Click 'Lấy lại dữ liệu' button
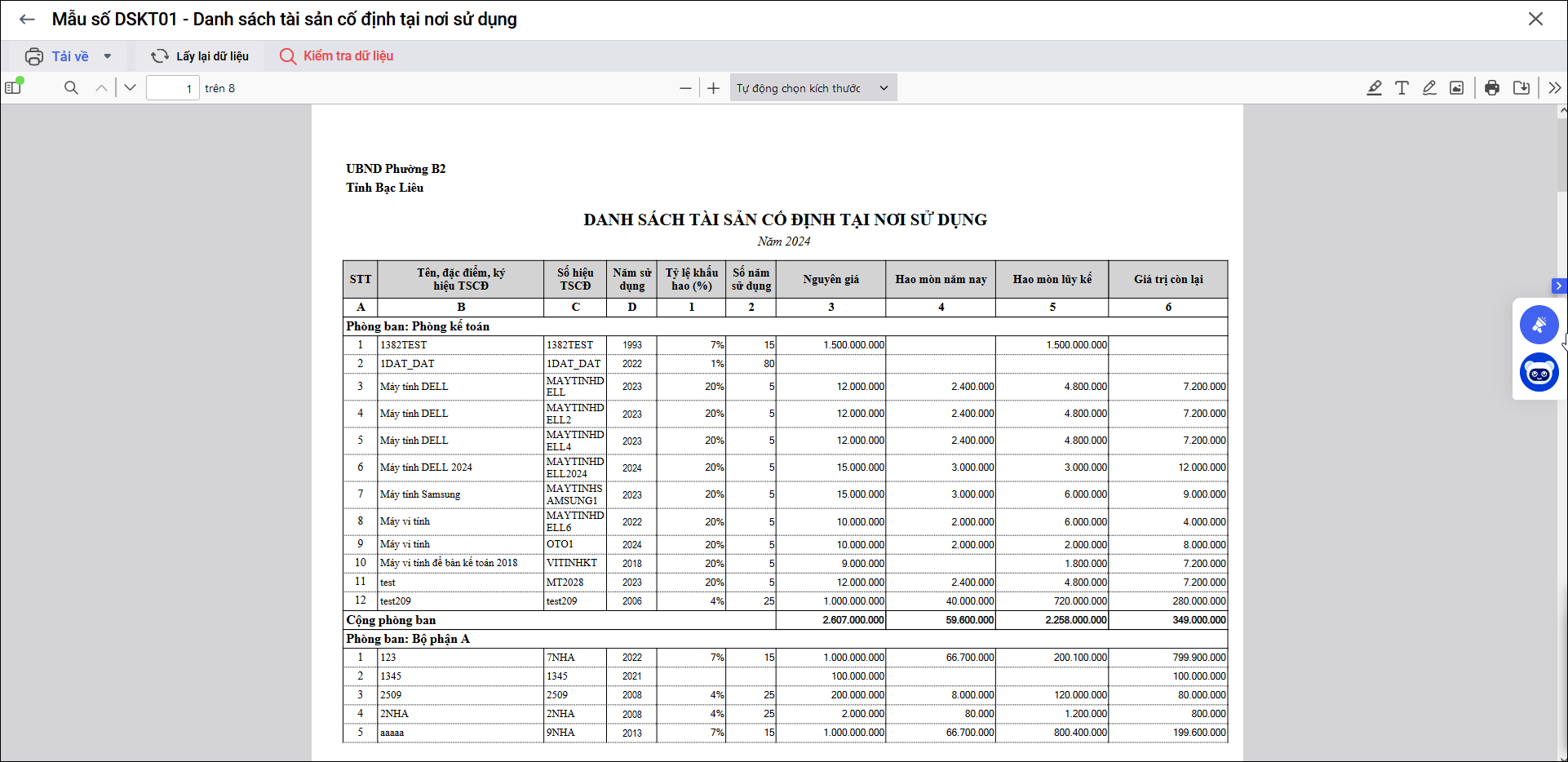1568x762 pixels. [200, 56]
